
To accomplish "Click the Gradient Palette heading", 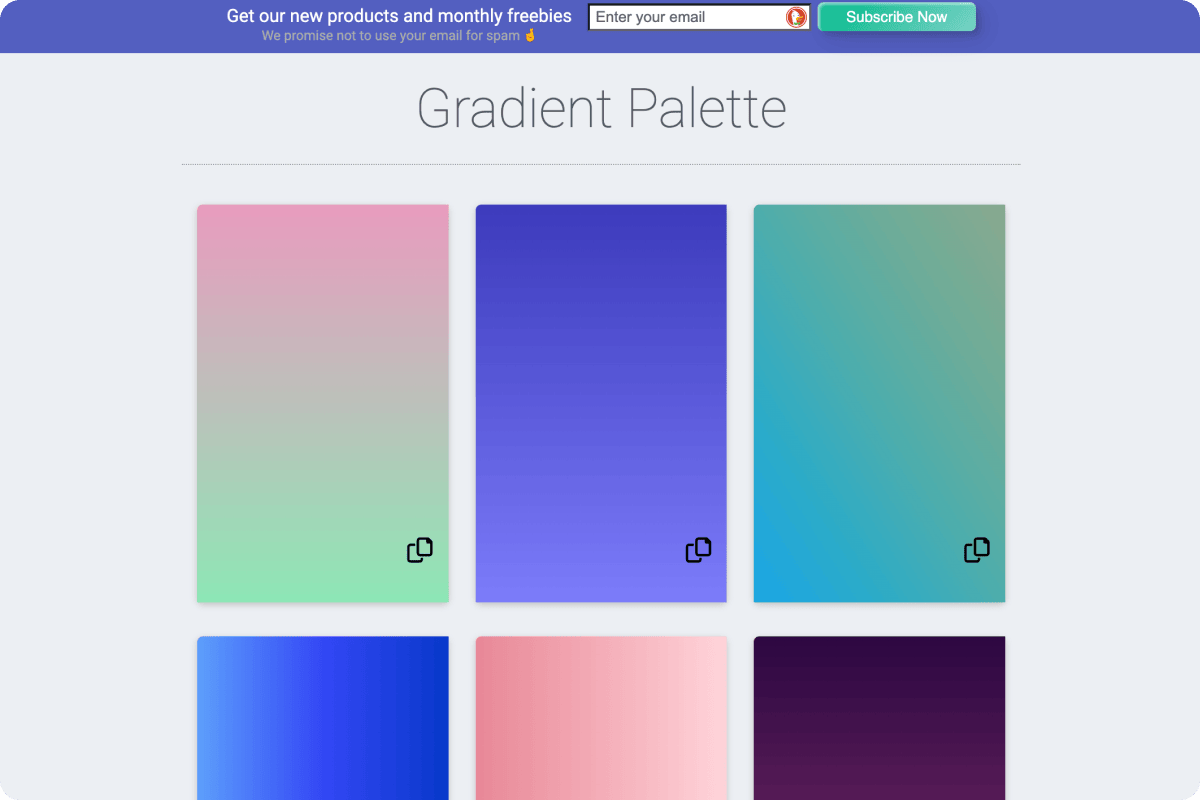I will [601, 108].
